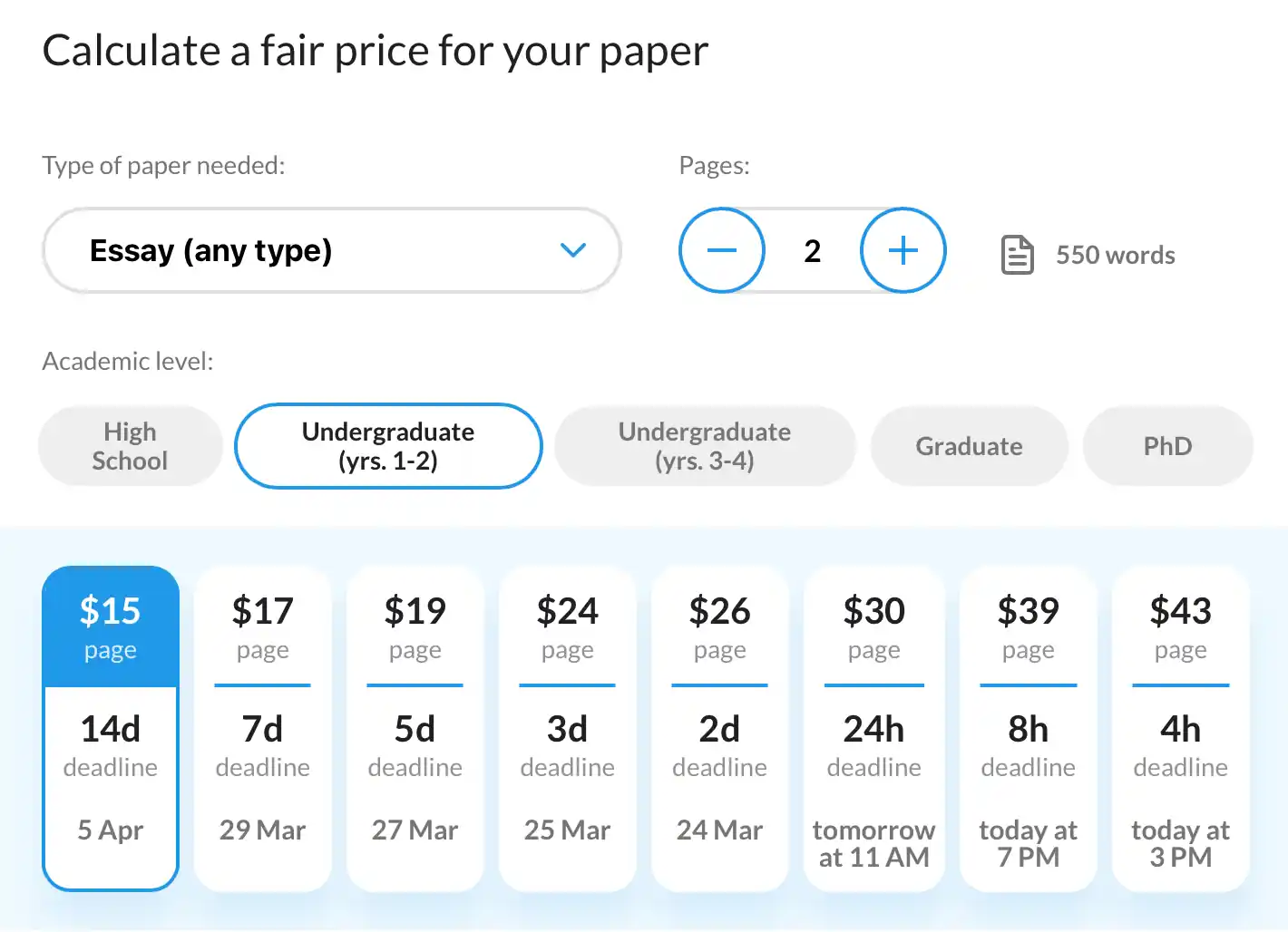Click the pages number field showing 2
The height and width of the screenshot is (932, 1288).
tap(813, 250)
